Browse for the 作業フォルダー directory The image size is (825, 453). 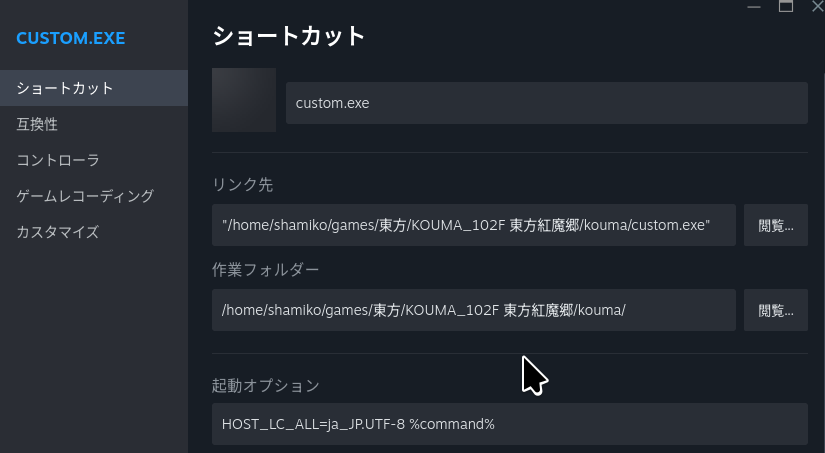tap(775, 310)
